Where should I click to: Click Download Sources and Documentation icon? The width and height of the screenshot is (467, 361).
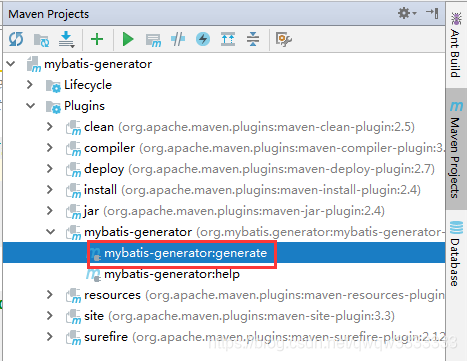tap(67, 40)
